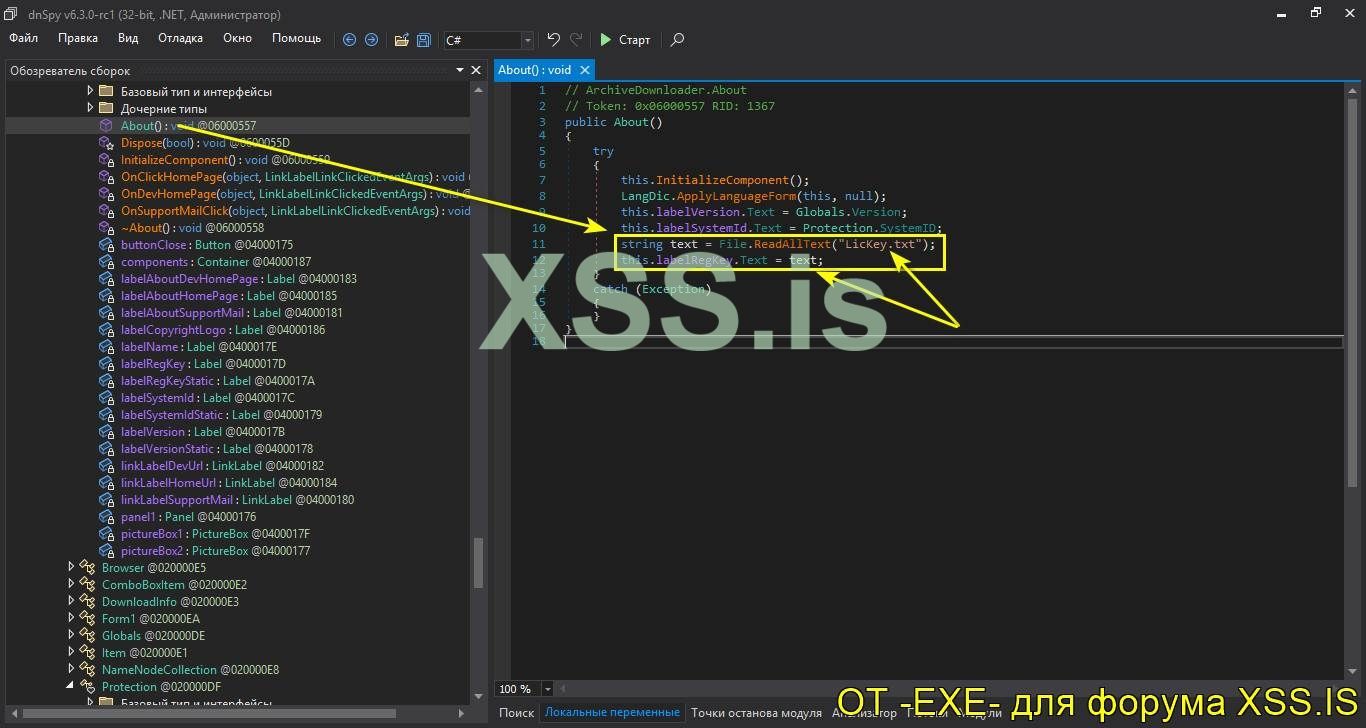The width and height of the screenshot is (1366, 728).
Task: Click the navigate backward arrow icon
Action: 349,40
